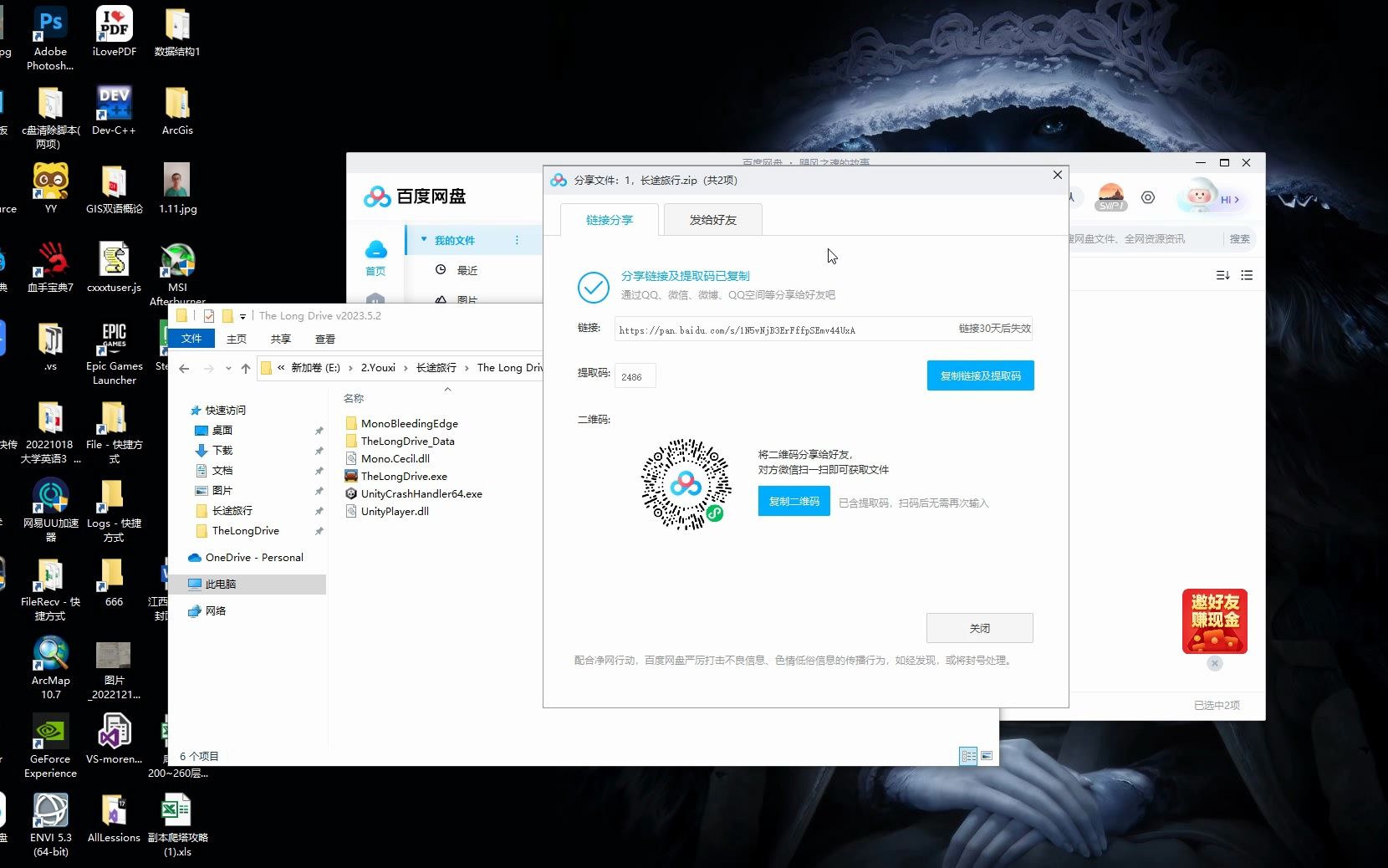Screen dimensions: 1388x868
Task: Open Baidu Netdisk settings gear icon
Action: coord(1148,198)
